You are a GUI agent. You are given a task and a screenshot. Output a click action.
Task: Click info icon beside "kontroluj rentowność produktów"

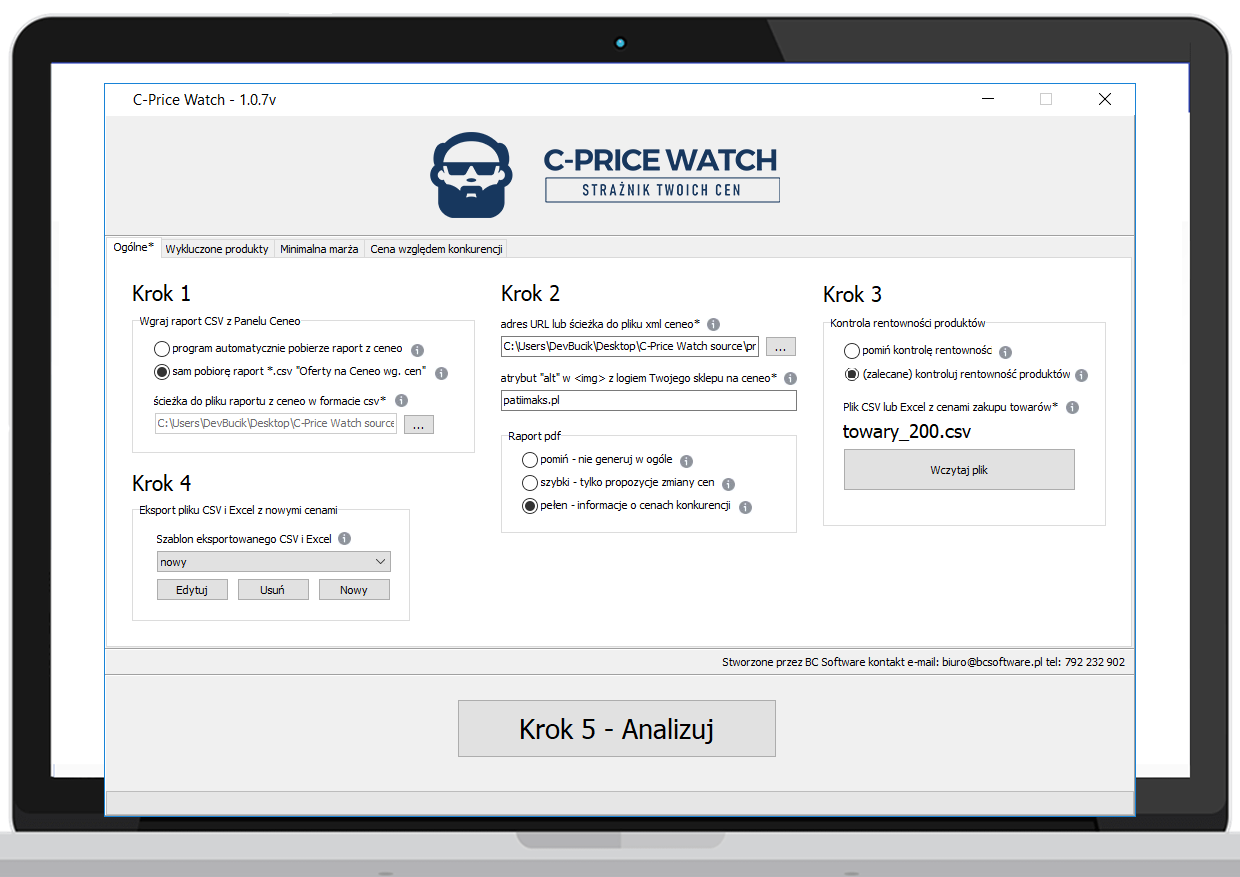pyautogui.click(x=1081, y=375)
